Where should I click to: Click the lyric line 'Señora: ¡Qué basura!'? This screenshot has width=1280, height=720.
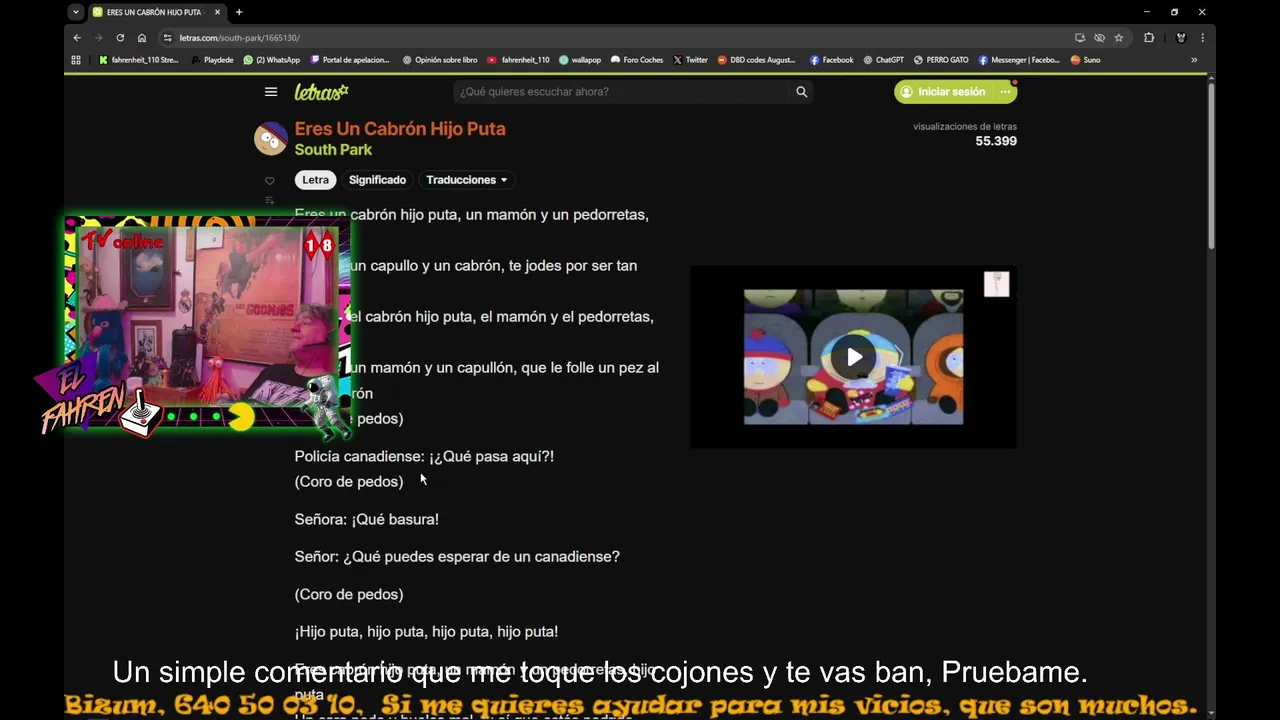(x=366, y=519)
